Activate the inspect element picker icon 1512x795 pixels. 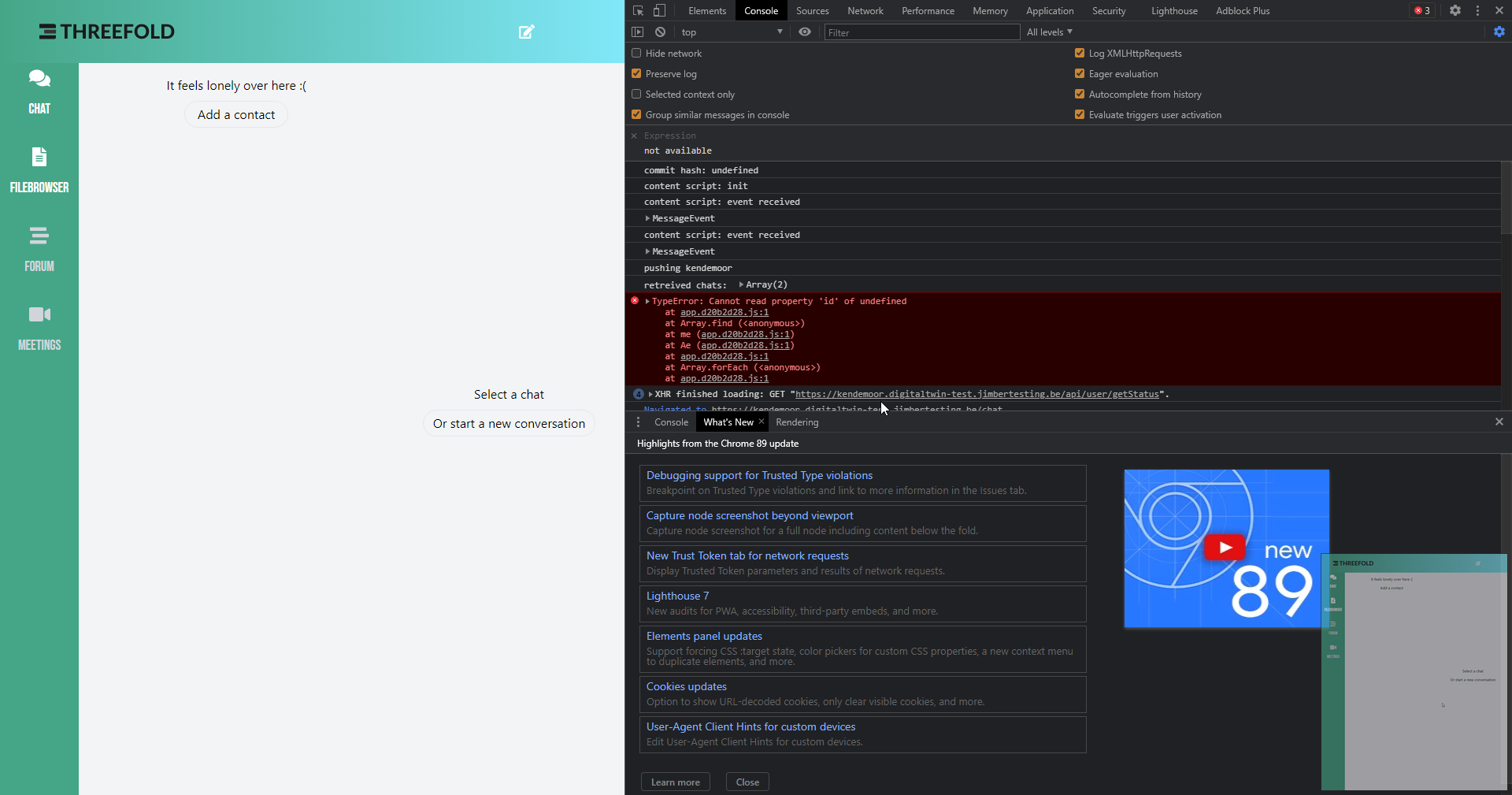coord(639,10)
